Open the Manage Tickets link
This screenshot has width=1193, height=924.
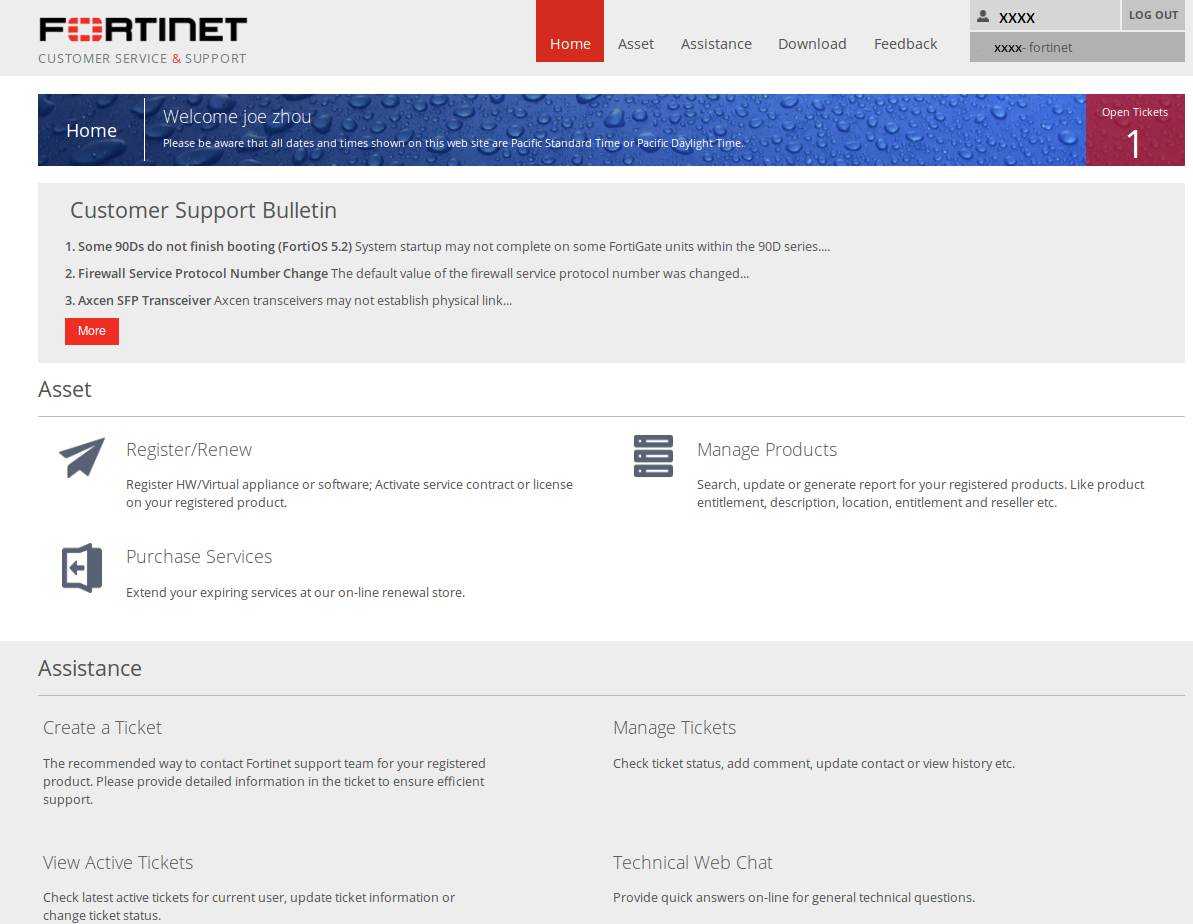pos(674,728)
